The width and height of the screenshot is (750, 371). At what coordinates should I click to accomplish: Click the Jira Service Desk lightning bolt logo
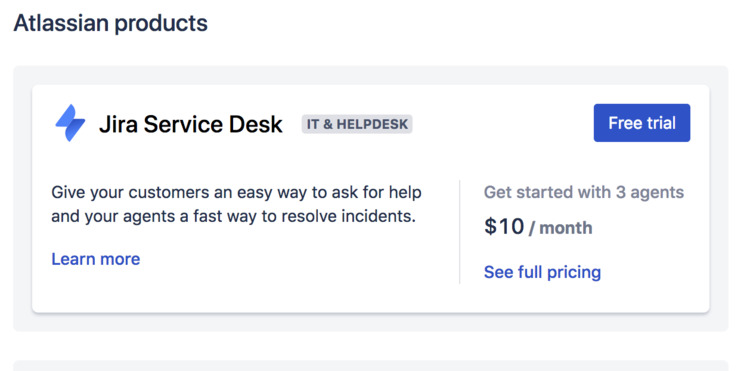point(70,123)
